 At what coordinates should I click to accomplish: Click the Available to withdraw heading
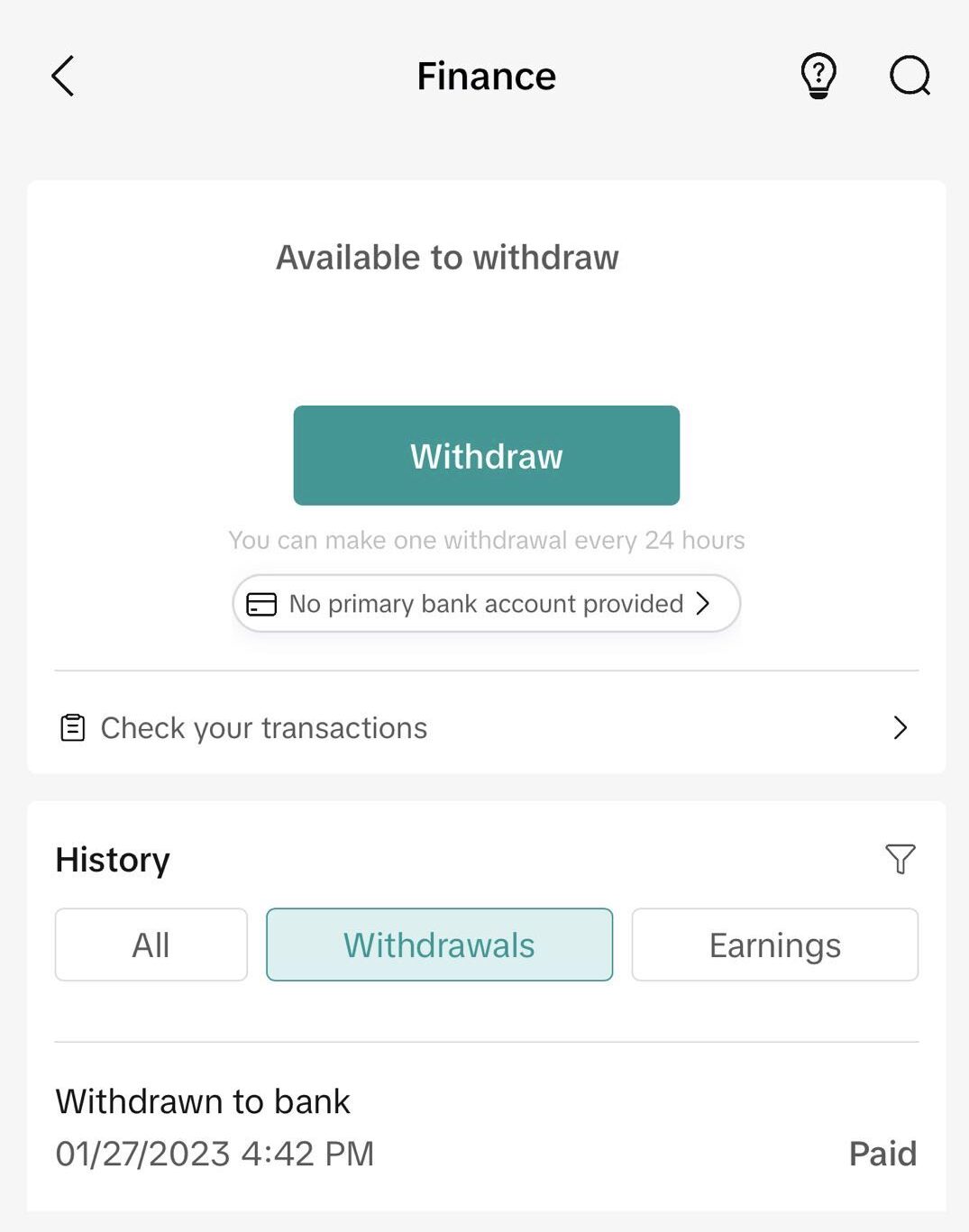point(447,258)
